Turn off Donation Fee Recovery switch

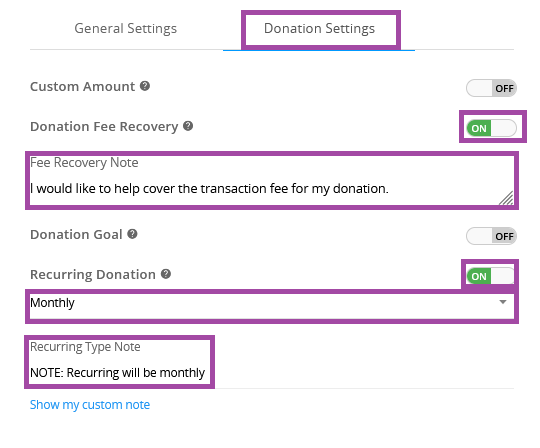click(x=491, y=128)
